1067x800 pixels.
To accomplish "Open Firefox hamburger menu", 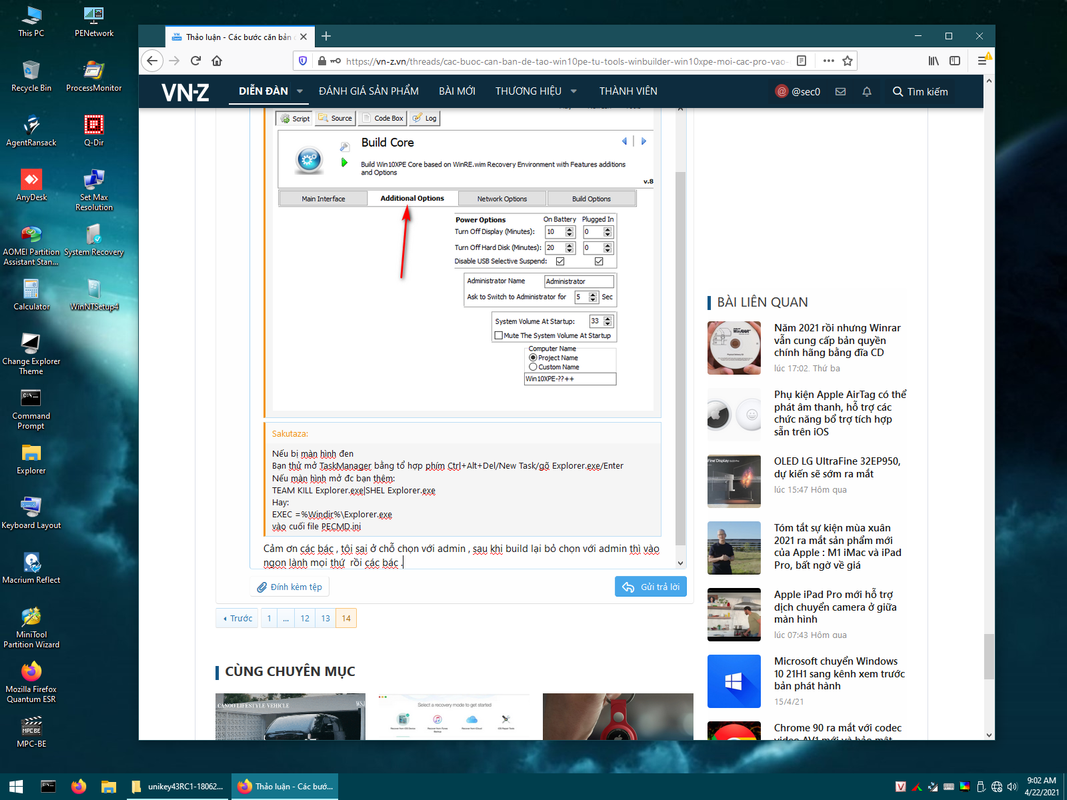I will (982, 61).
